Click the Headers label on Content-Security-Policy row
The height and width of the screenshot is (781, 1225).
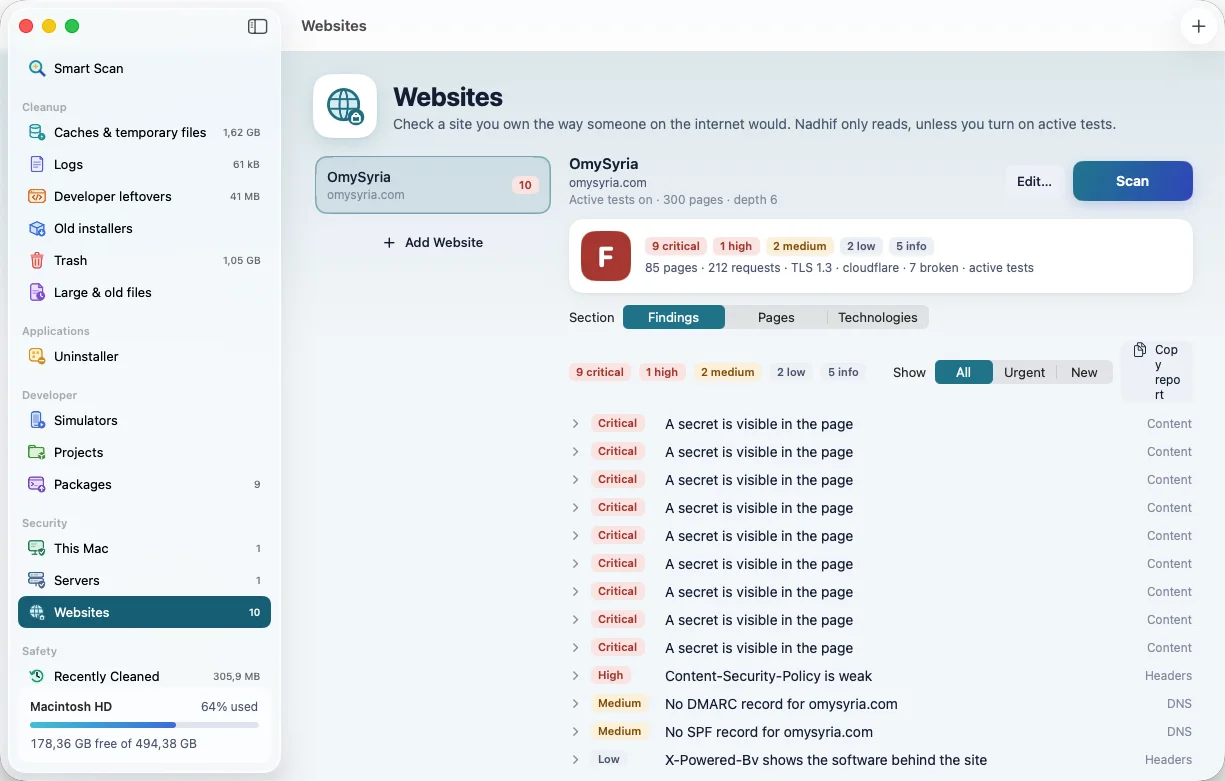click(x=1168, y=676)
